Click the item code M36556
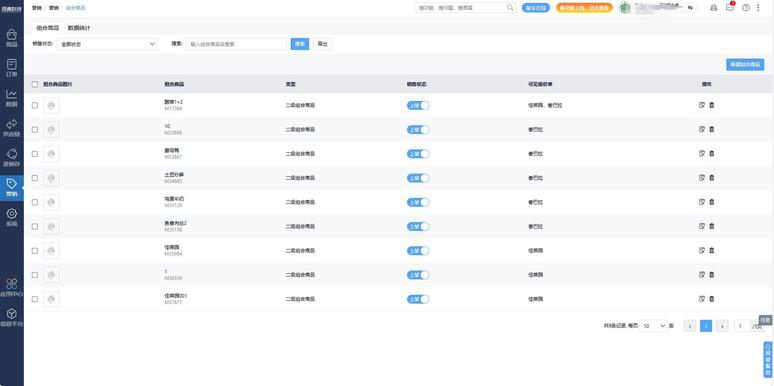 pos(173,278)
